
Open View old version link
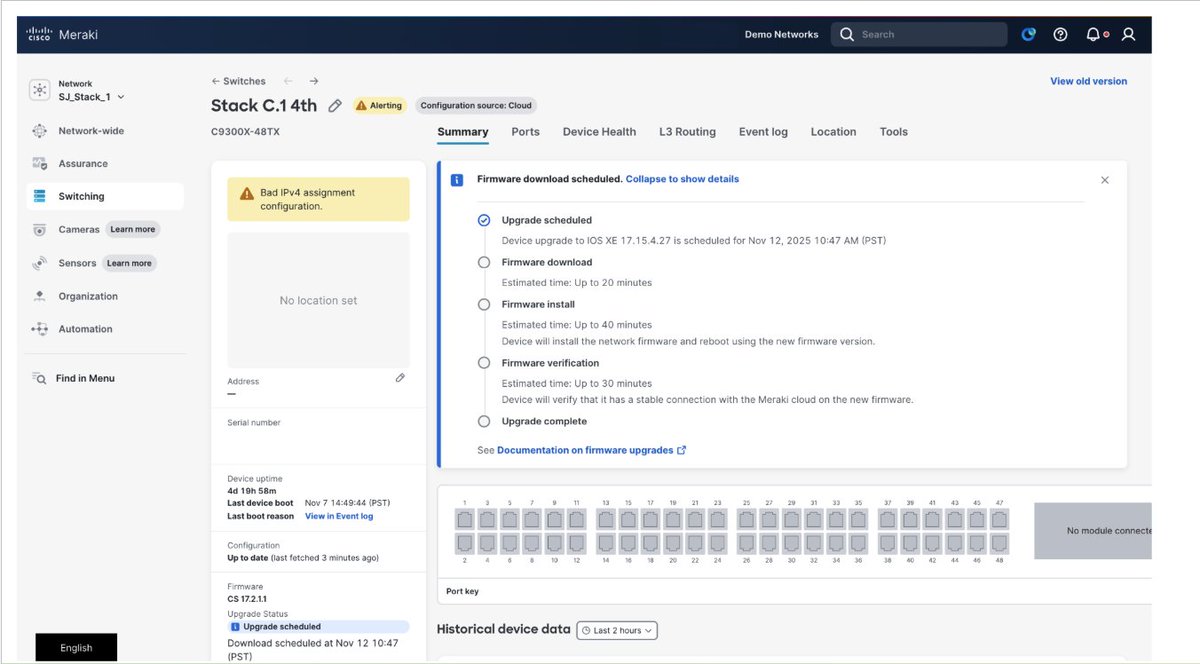click(x=1088, y=80)
